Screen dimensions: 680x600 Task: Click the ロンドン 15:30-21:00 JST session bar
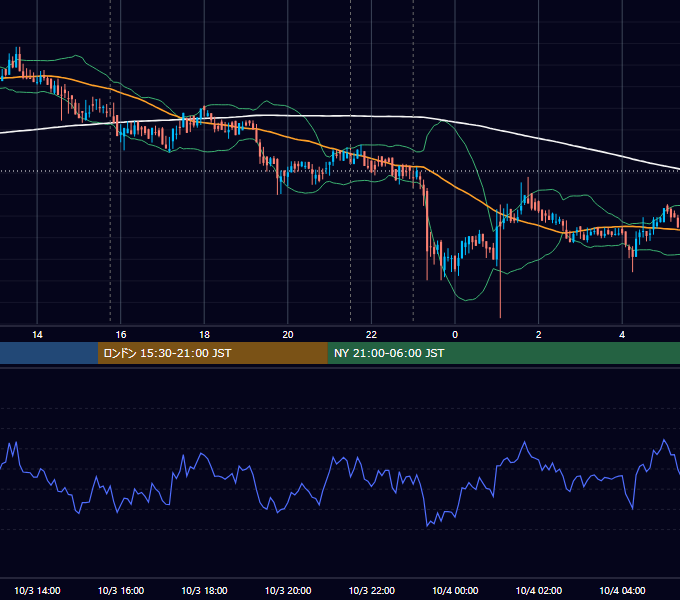(x=212, y=353)
